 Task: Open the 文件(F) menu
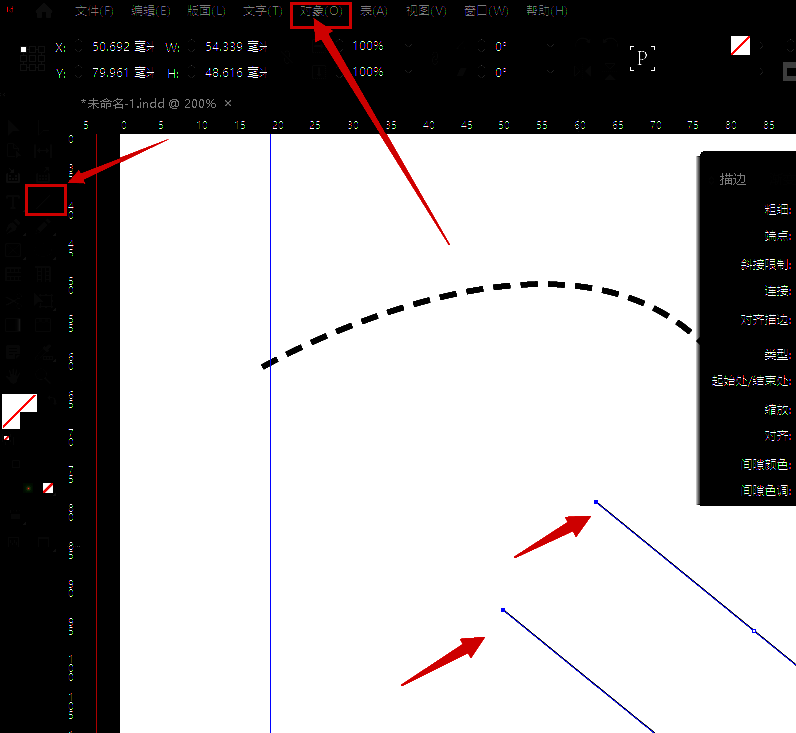(95, 11)
